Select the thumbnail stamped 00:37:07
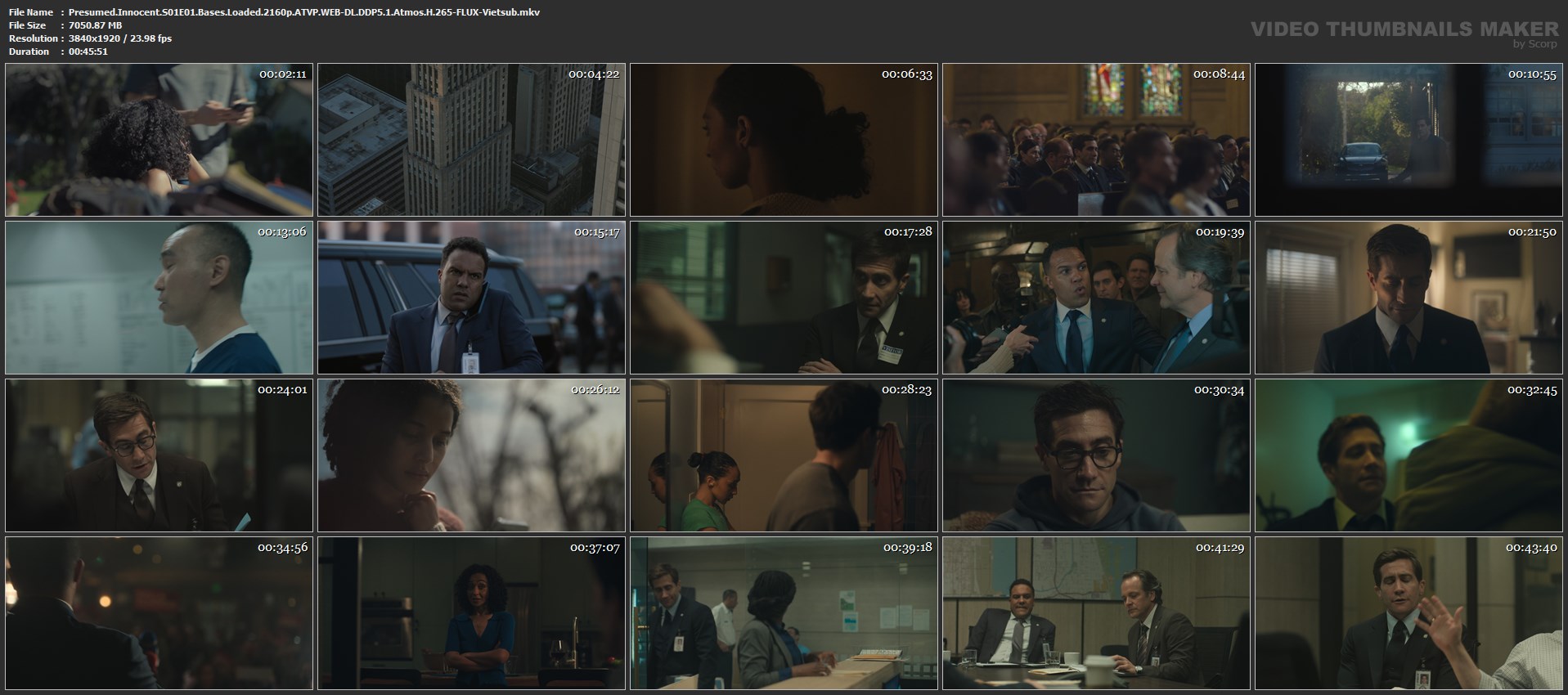The height and width of the screenshot is (695, 1568). click(472, 613)
